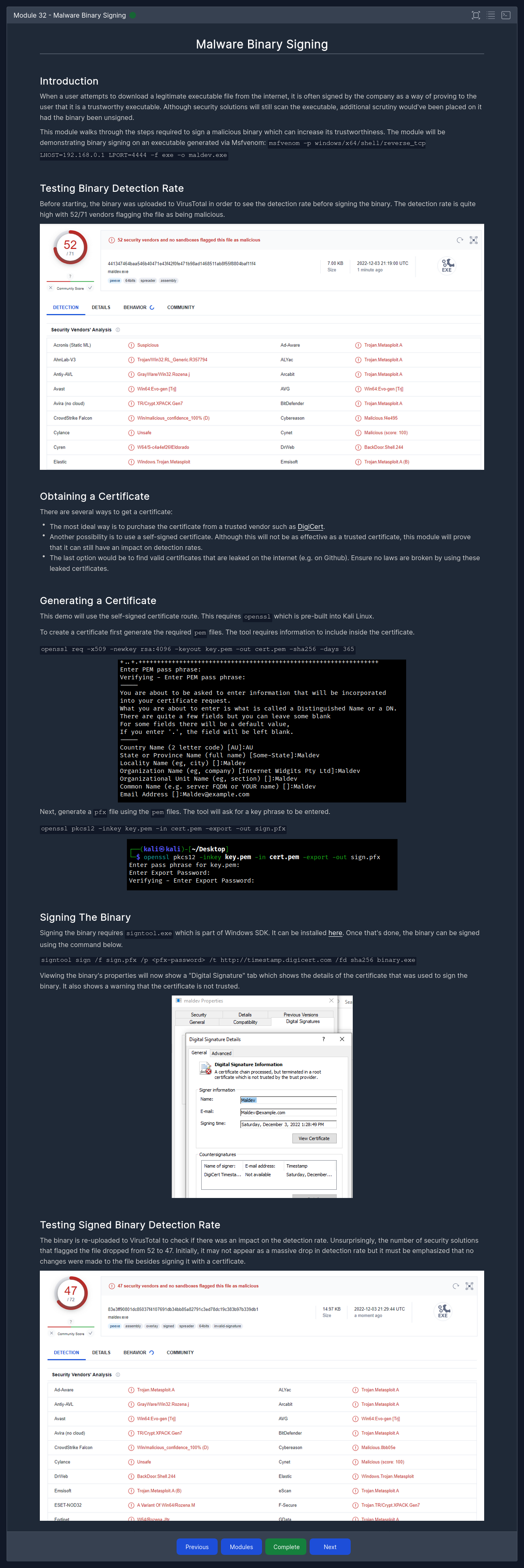Click the reanalyze icon in the 47/72 VirusTotal screenshot

pos(455,1285)
